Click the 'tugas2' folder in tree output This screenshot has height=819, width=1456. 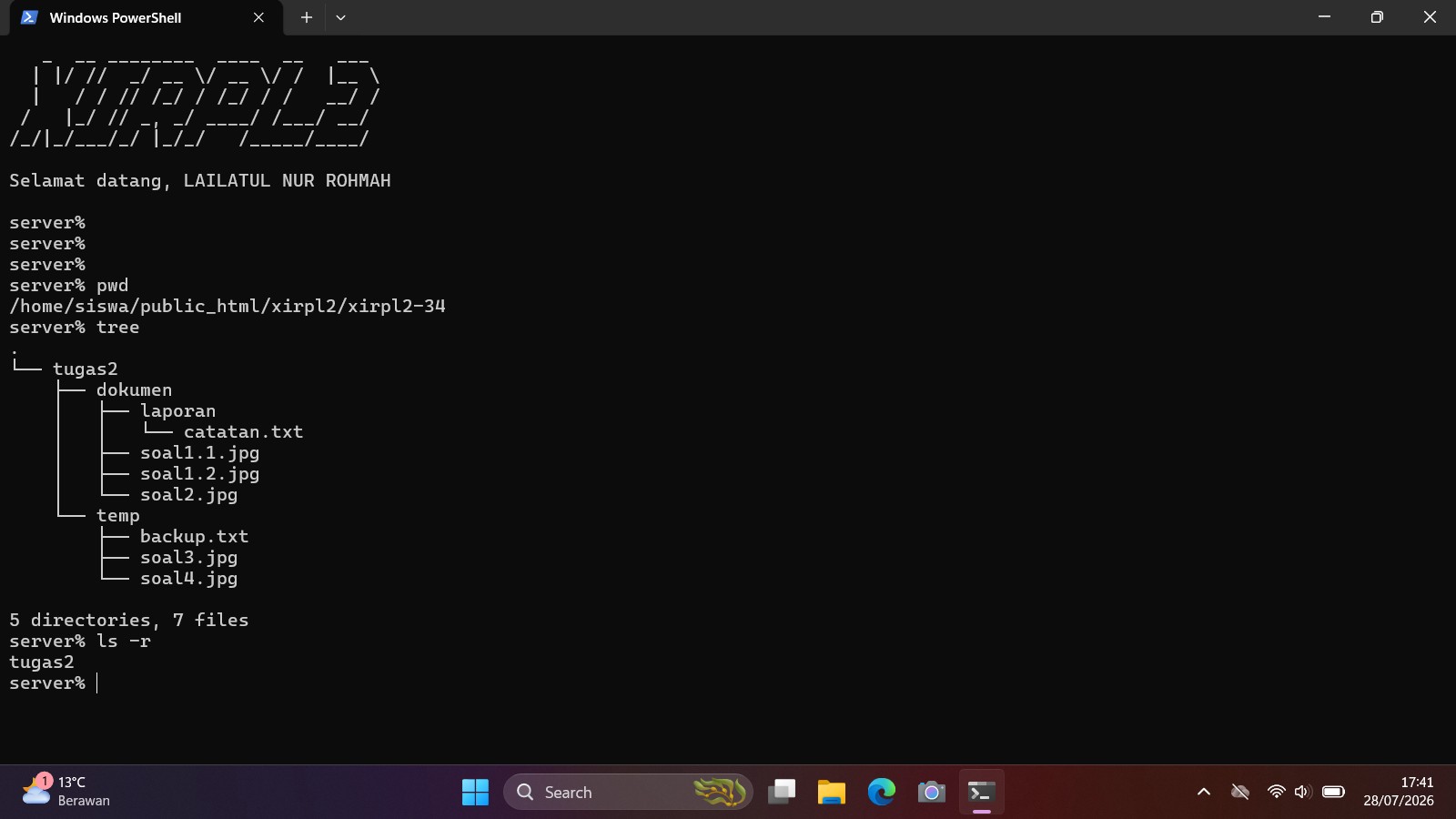pyautogui.click(x=86, y=369)
